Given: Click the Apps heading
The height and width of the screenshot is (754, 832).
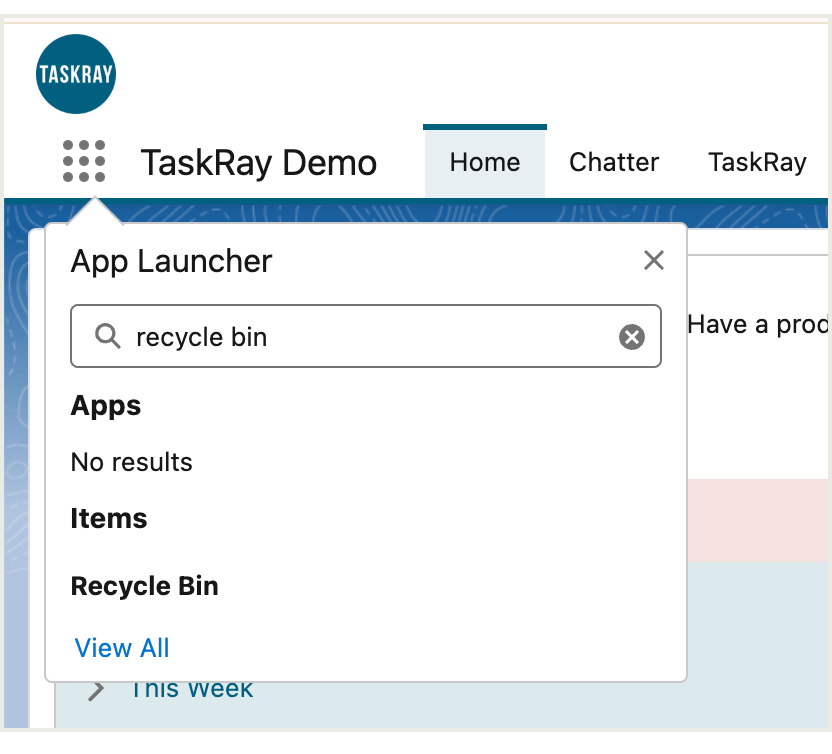Looking at the screenshot, I should coord(106,406).
